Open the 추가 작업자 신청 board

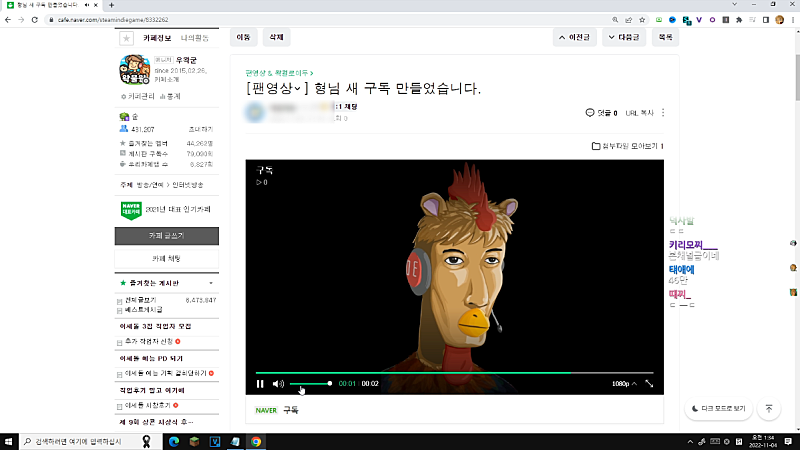pos(149,341)
